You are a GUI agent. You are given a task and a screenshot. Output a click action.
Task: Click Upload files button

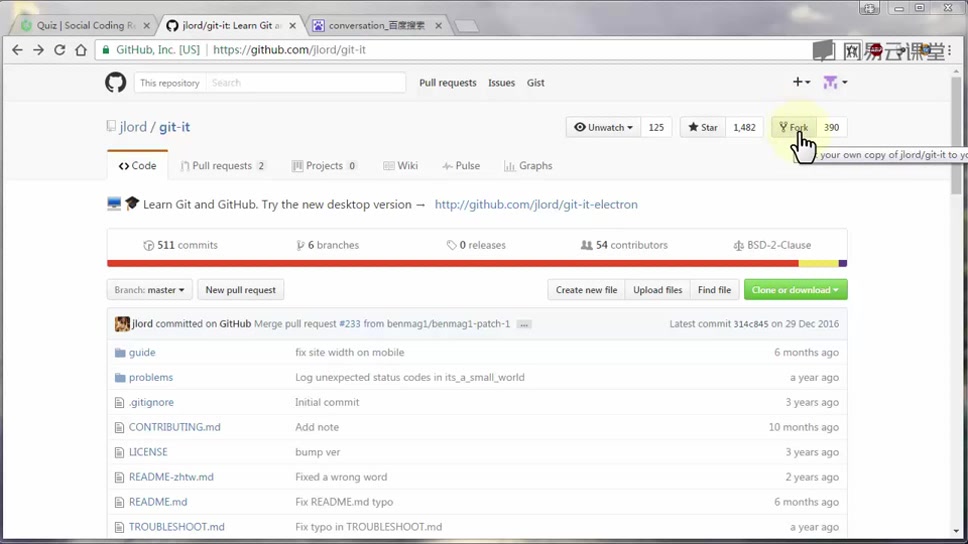pos(657,290)
